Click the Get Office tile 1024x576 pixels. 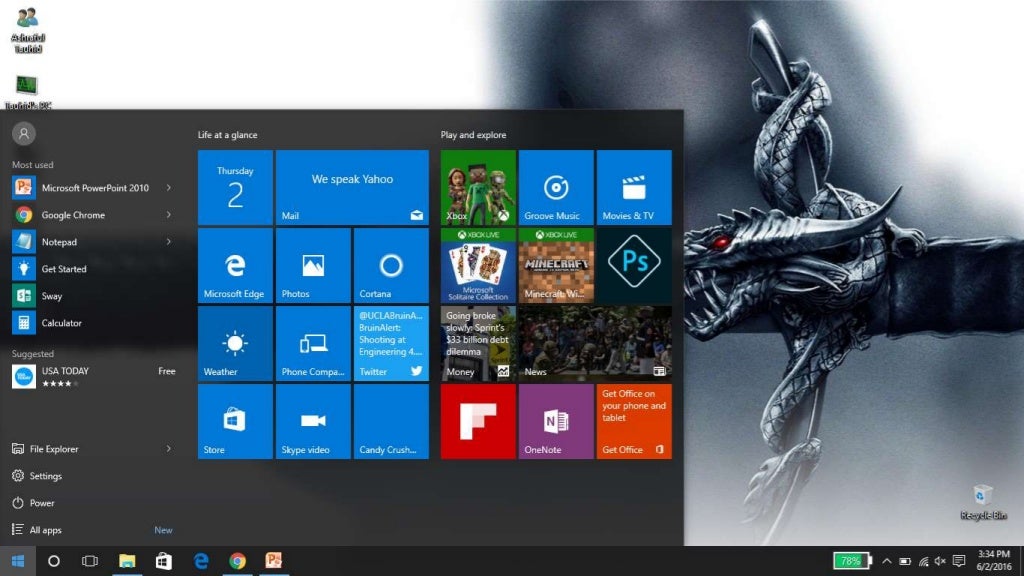(x=633, y=421)
